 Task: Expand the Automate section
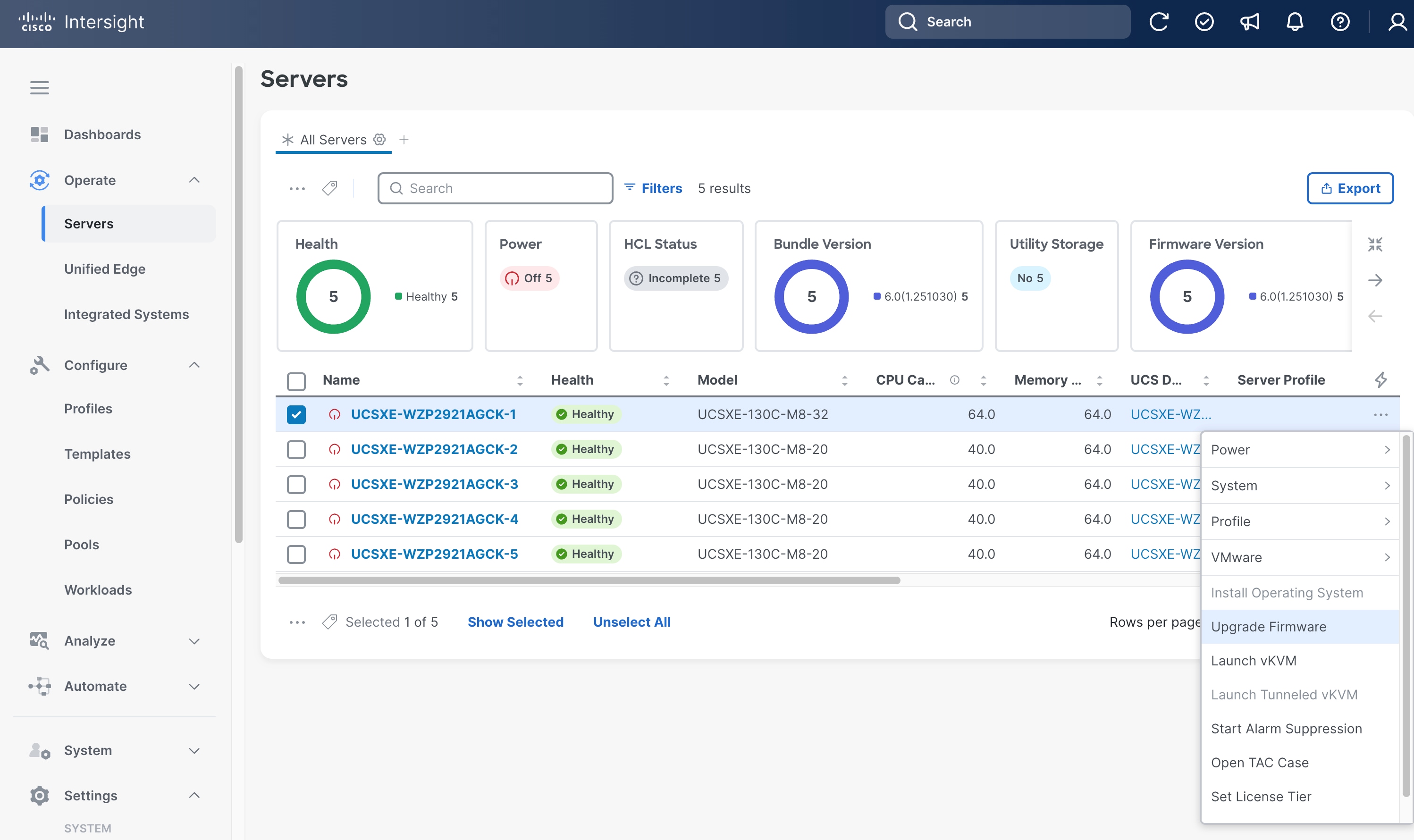pos(194,687)
